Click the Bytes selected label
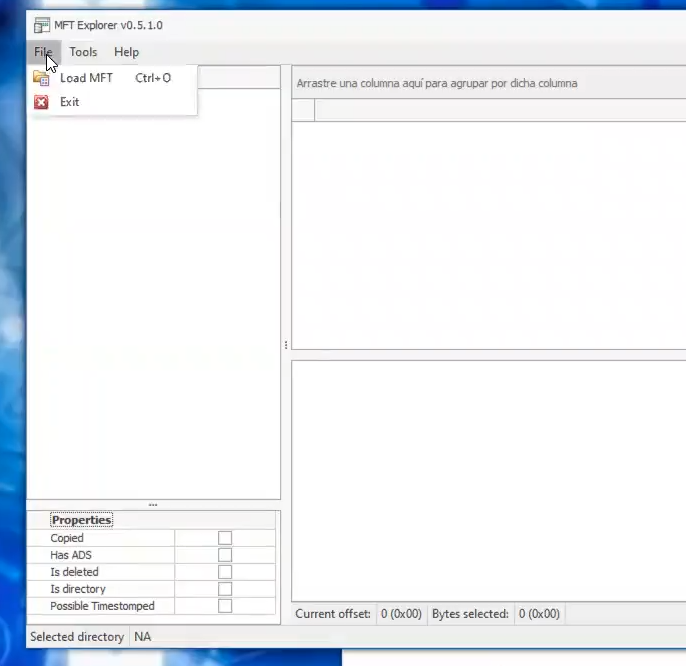The height and width of the screenshot is (666, 686). click(470, 614)
